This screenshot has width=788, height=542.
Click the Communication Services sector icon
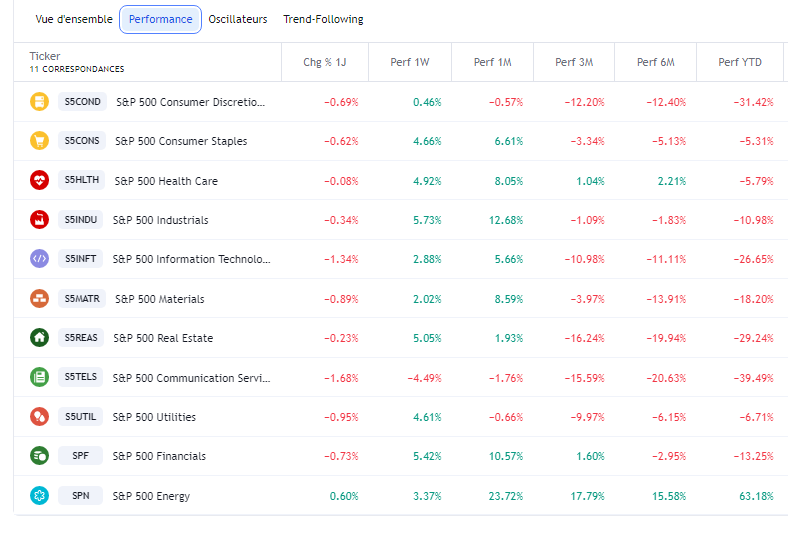[39, 378]
